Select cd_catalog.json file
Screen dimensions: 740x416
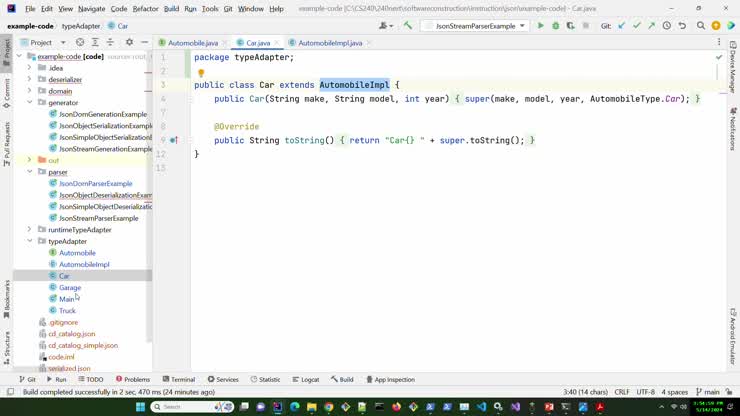tap(71, 334)
